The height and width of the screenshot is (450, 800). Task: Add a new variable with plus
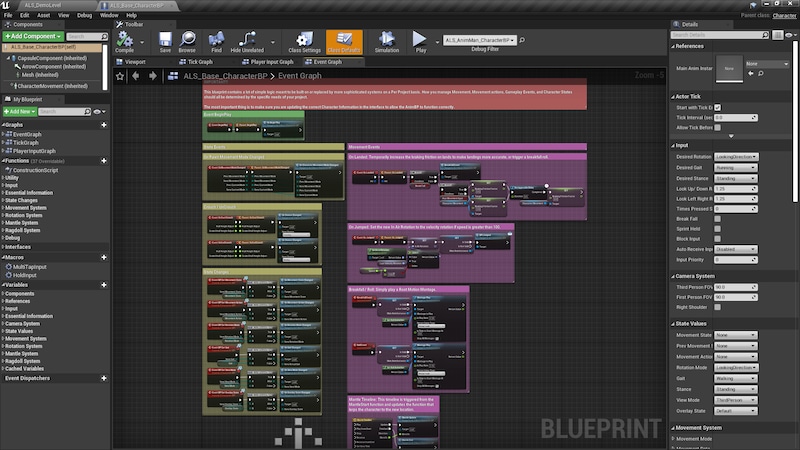[104, 285]
